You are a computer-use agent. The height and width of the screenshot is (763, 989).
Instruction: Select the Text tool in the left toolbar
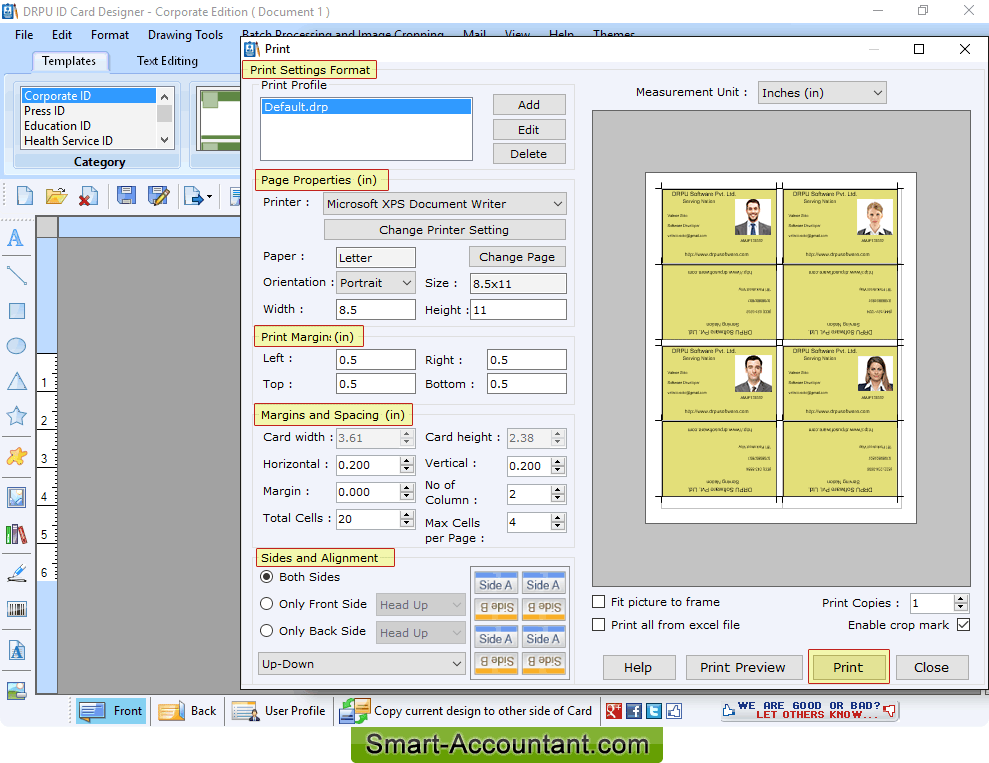pos(16,238)
